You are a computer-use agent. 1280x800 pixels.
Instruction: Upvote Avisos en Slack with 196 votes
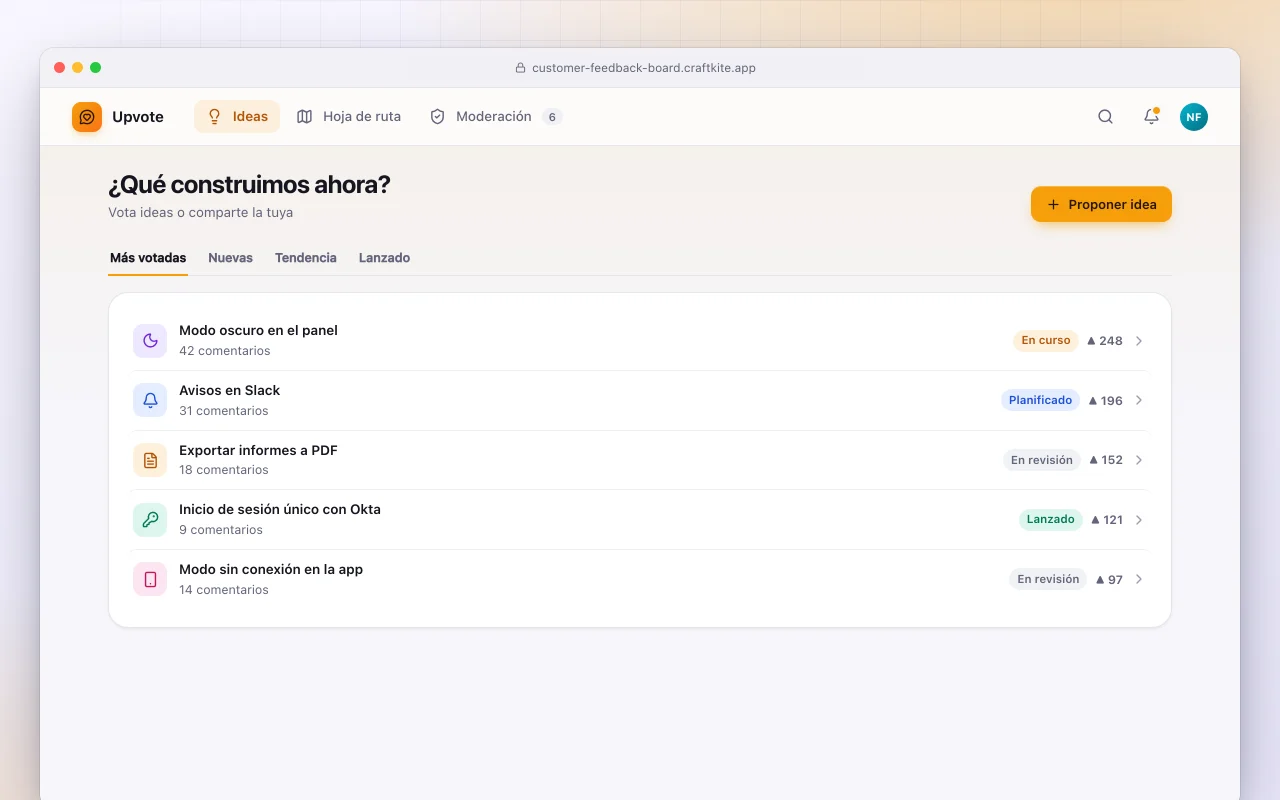pyautogui.click(x=1106, y=400)
